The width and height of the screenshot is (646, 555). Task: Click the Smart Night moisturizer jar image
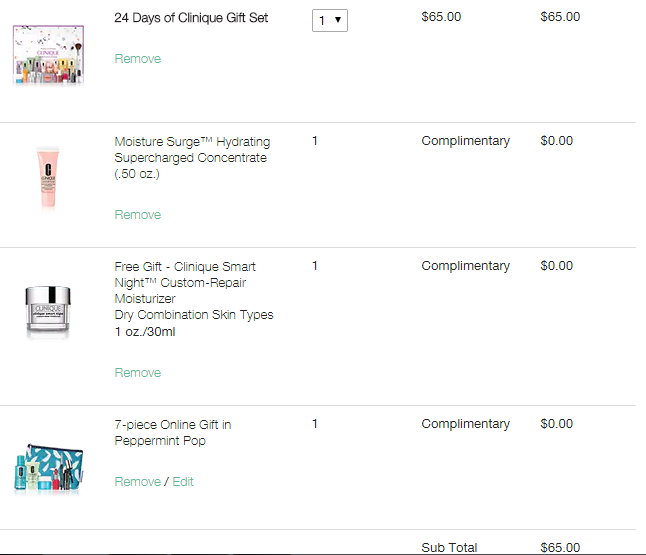[x=49, y=312]
